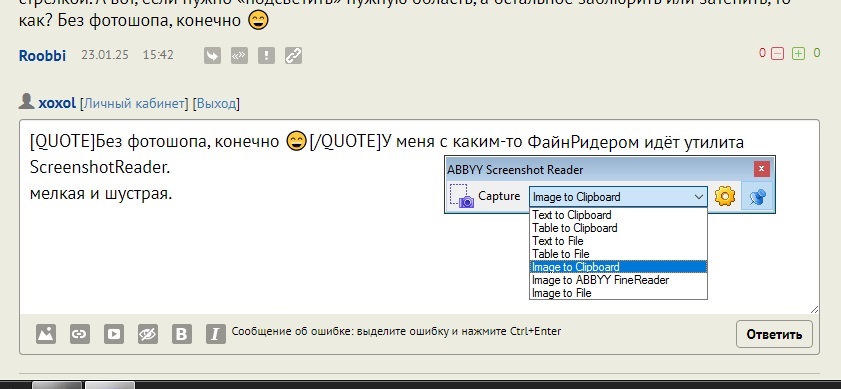This screenshot has height=389, width=841.
Task: Click the Ответить reply button
Action: coord(774,334)
